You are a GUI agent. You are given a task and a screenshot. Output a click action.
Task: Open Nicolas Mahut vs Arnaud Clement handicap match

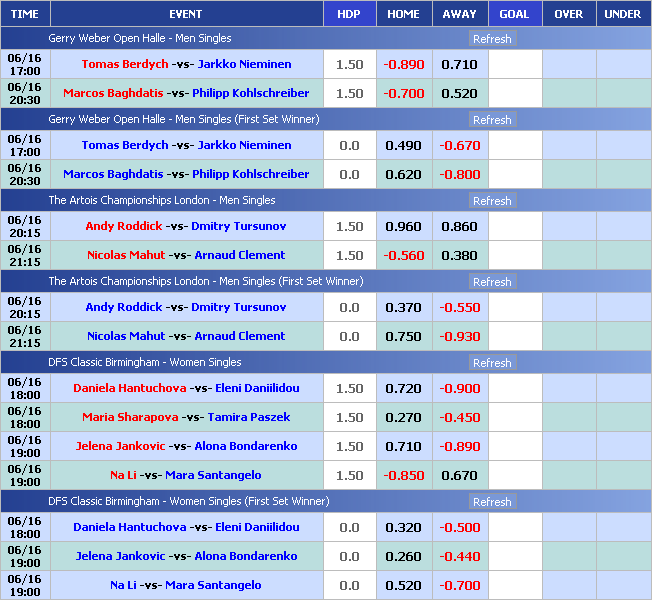pos(186,255)
